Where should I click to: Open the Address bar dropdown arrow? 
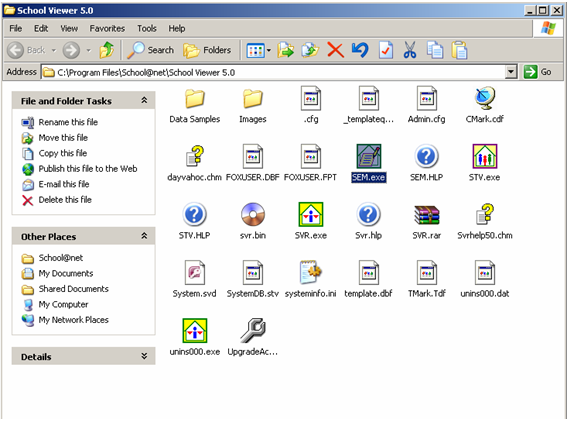tap(511, 72)
